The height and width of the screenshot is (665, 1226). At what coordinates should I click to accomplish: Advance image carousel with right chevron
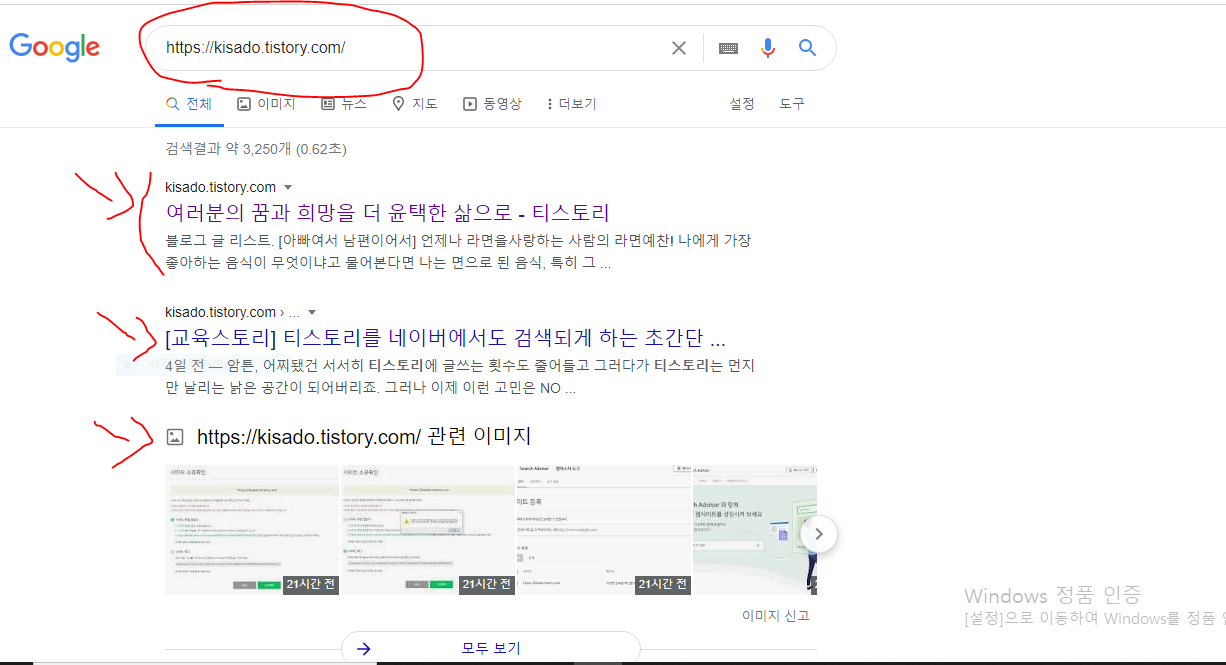(x=818, y=534)
